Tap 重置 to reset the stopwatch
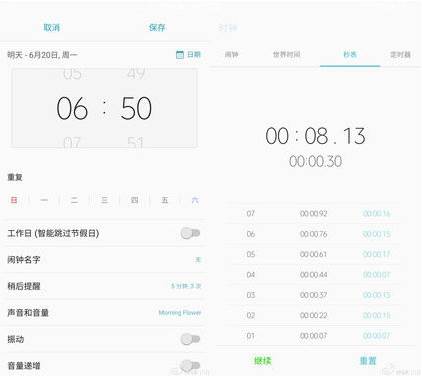This screenshot has width=422, height=376. 368,360
